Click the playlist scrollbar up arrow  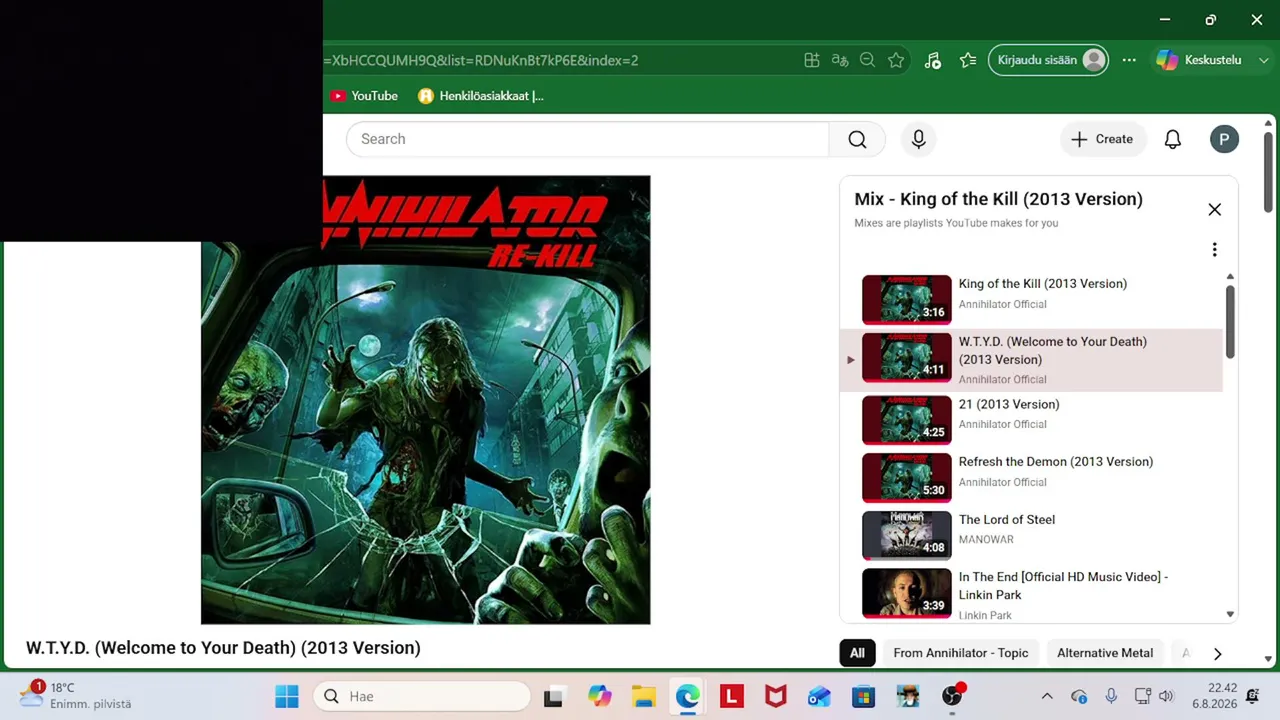point(1230,276)
